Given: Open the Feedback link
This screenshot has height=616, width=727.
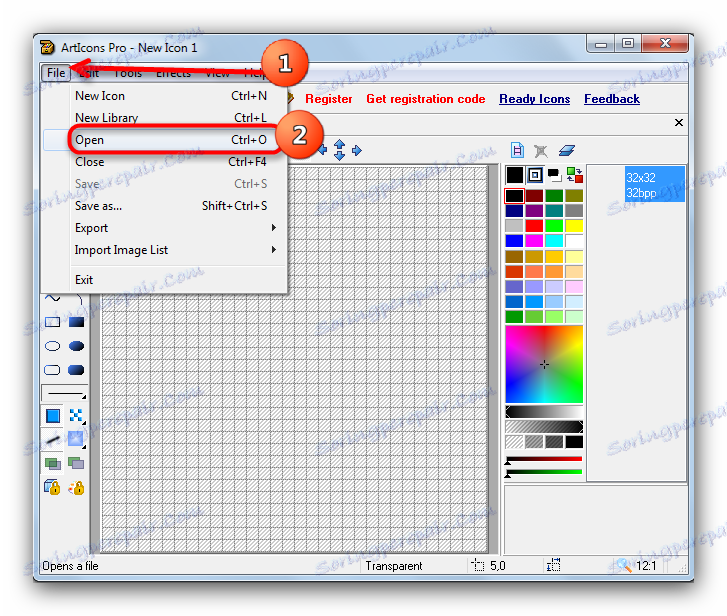Looking at the screenshot, I should (x=612, y=99).
